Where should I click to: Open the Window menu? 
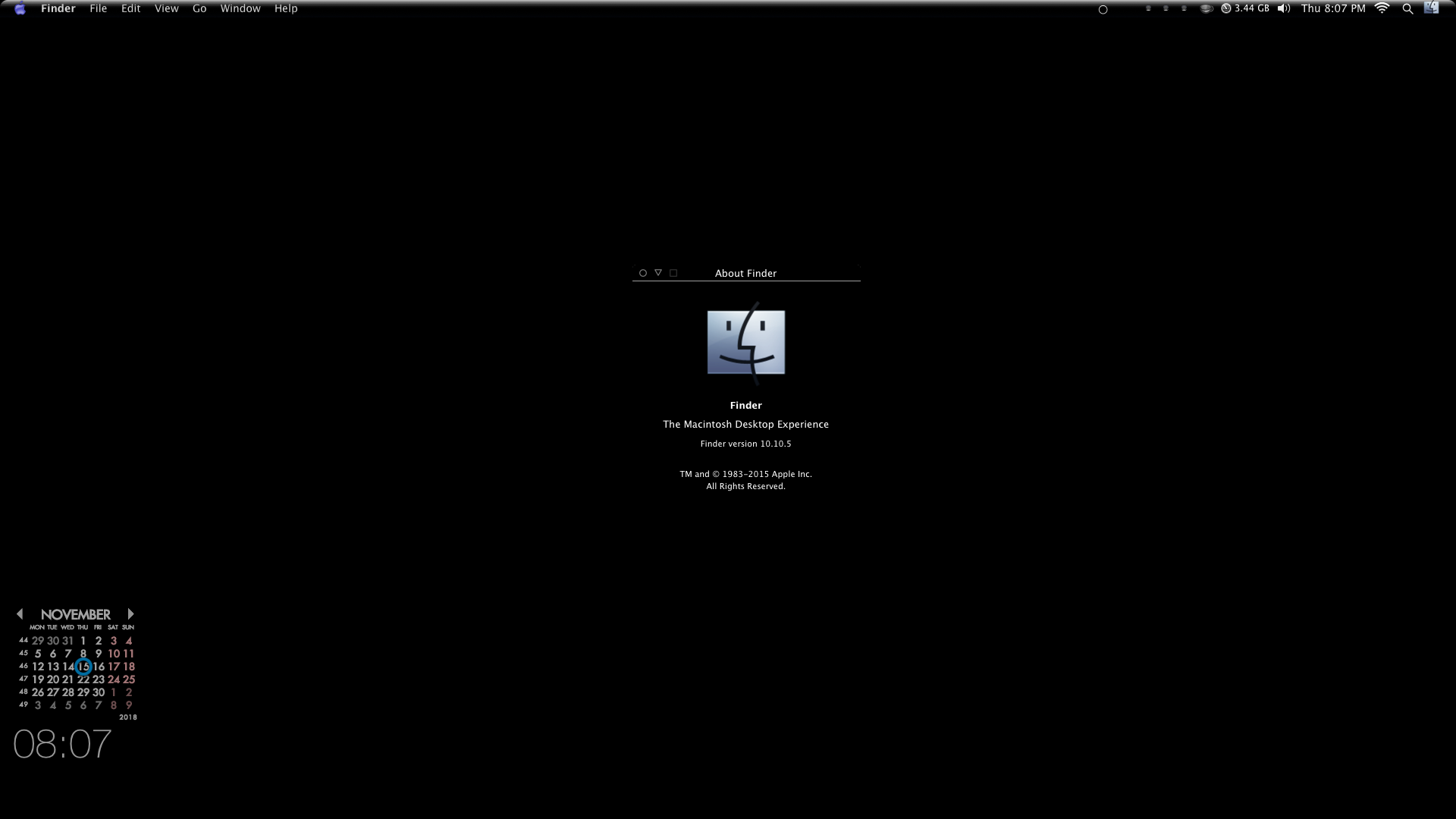(240, 9)
